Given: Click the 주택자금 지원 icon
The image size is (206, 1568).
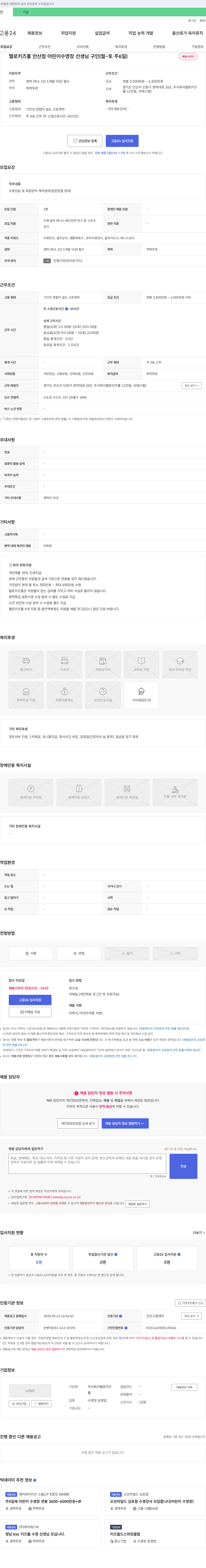Looking at the screenshot, I should (x=26, y=695).
